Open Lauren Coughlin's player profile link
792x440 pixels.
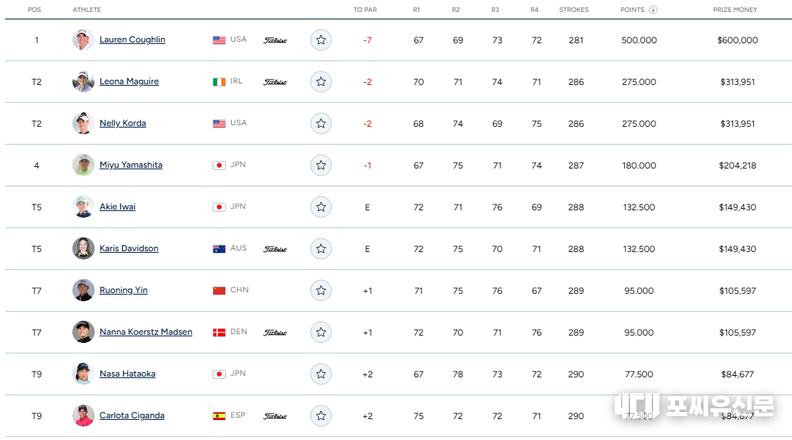click(x=132, y=40)
